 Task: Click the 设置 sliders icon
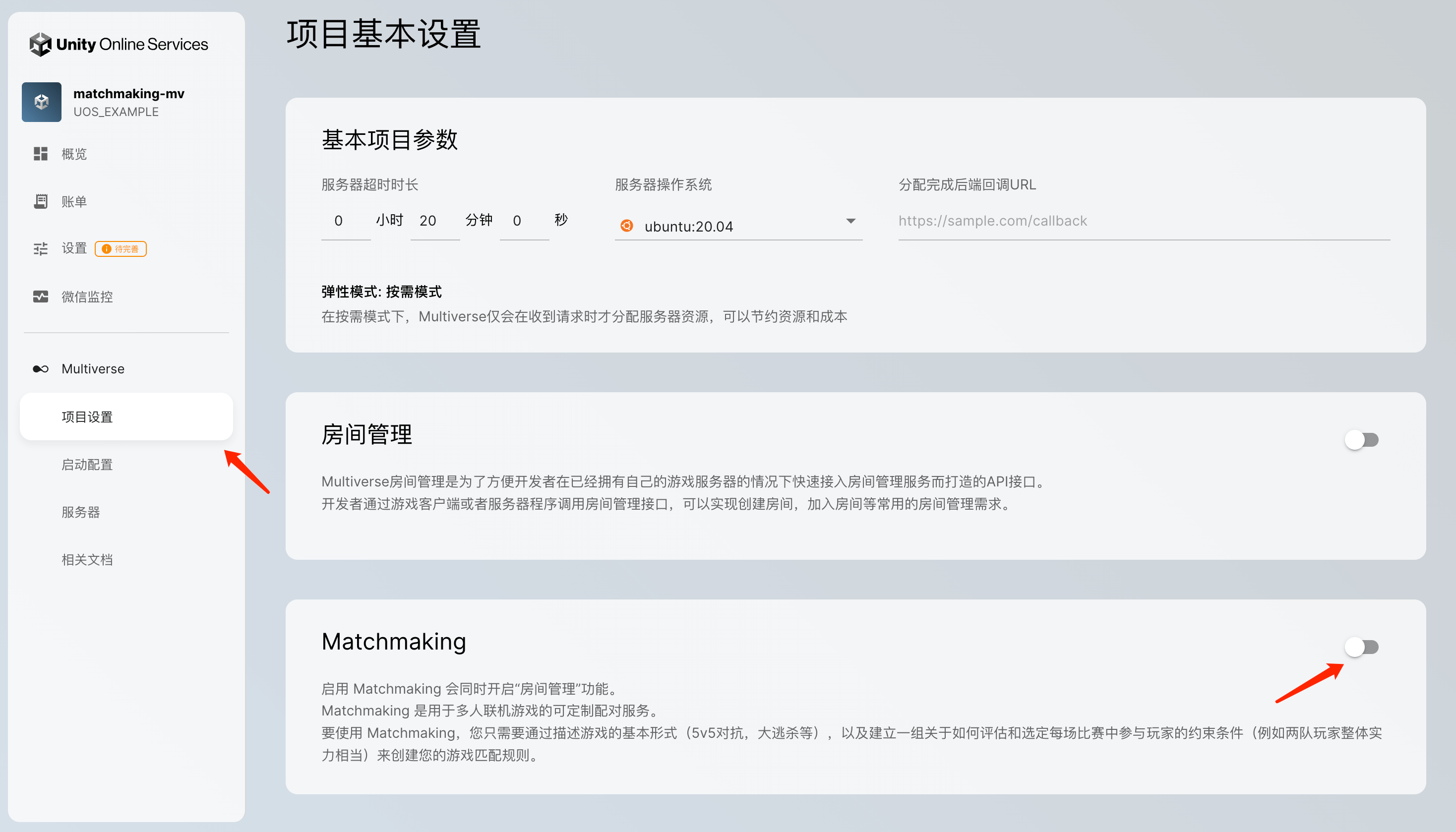tap(40, 248)
